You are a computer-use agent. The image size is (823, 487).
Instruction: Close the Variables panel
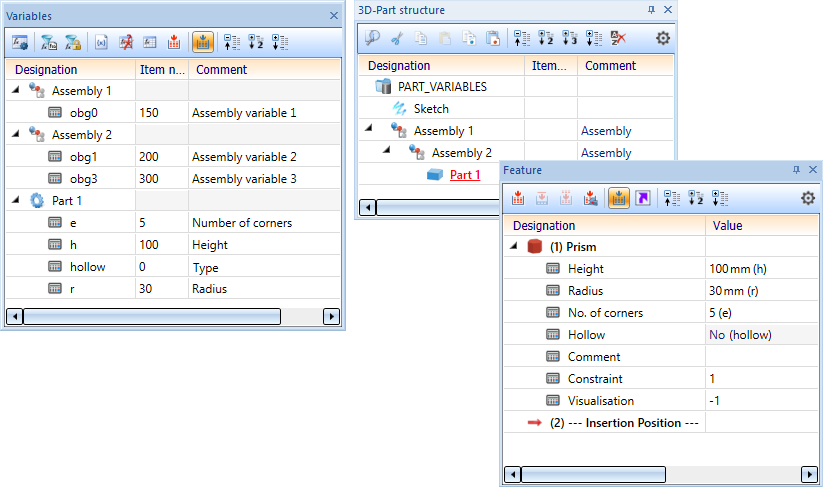coord(334,16)
